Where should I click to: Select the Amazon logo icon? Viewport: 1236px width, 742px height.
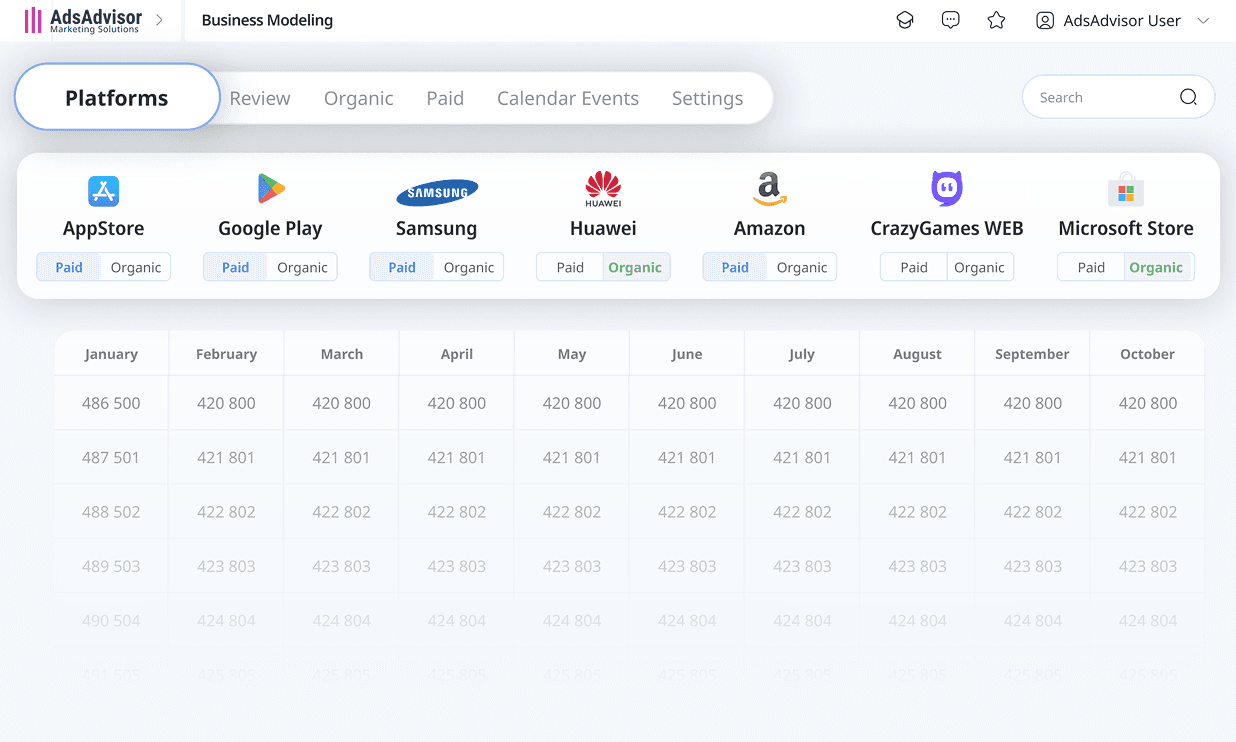click(769, 188)
